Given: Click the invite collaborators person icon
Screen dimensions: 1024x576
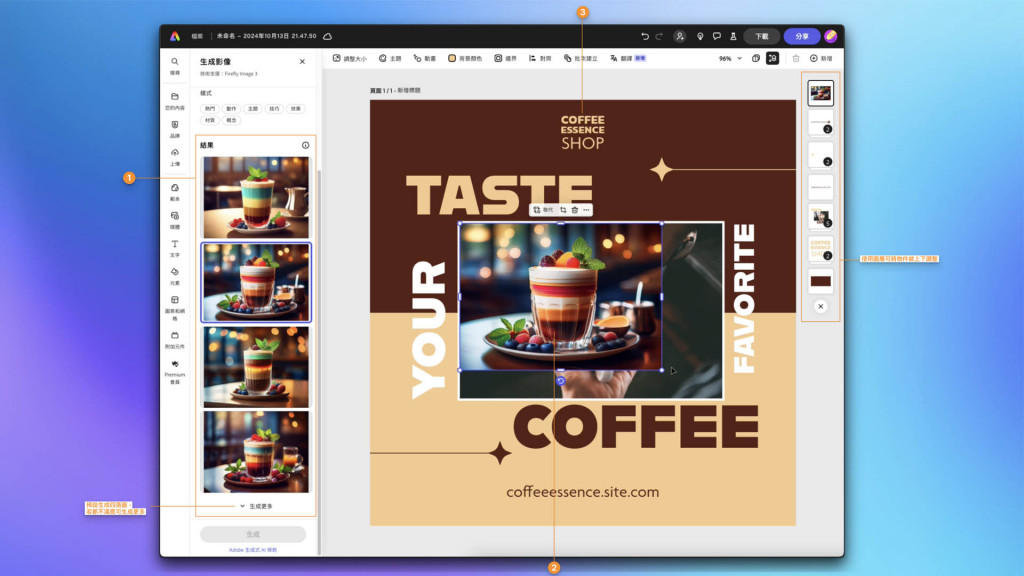Looking at the screenshot, I should click(x=680, y=36).
